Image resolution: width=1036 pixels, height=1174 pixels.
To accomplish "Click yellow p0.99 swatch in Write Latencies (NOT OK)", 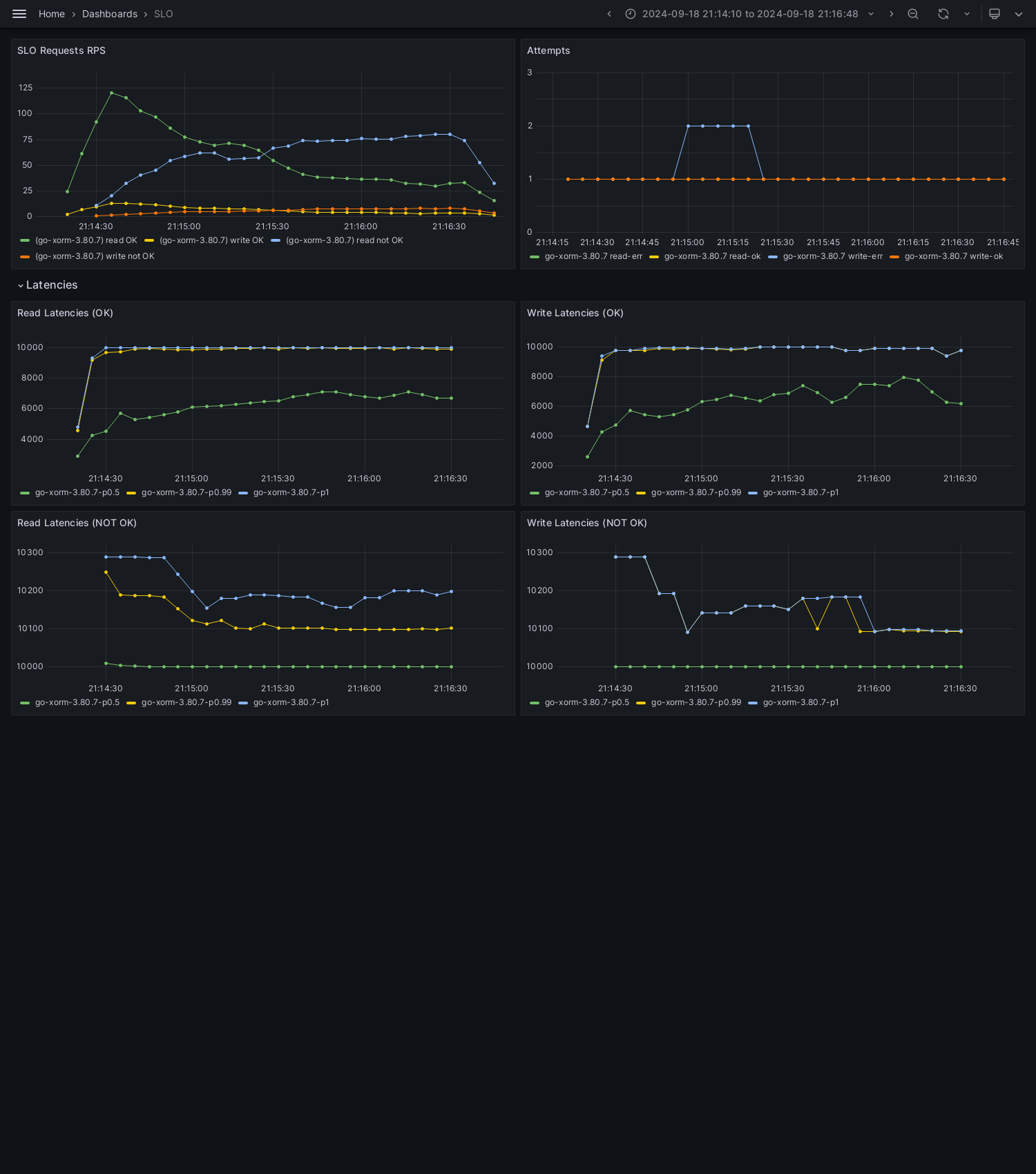I will pyautogui.click(x=641, y=702).
